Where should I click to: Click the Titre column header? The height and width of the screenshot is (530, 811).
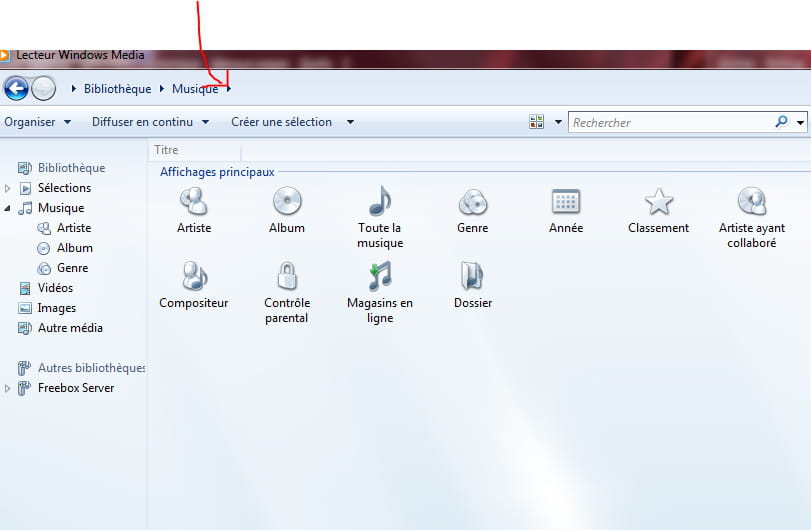pos(194,150)
